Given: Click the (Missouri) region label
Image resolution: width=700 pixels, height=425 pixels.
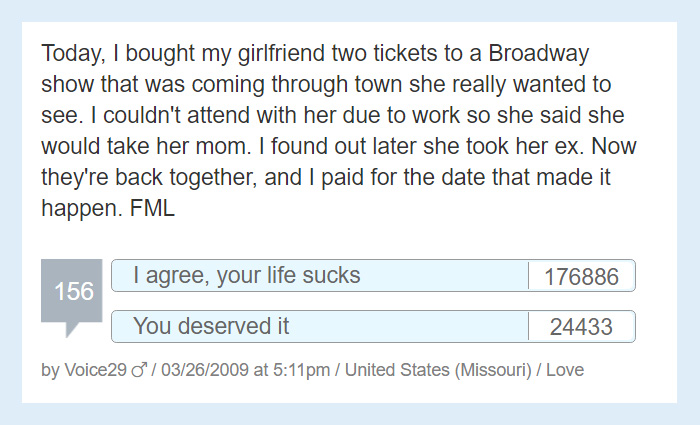Looking at the screenshot, I should (x=493, y=370).
